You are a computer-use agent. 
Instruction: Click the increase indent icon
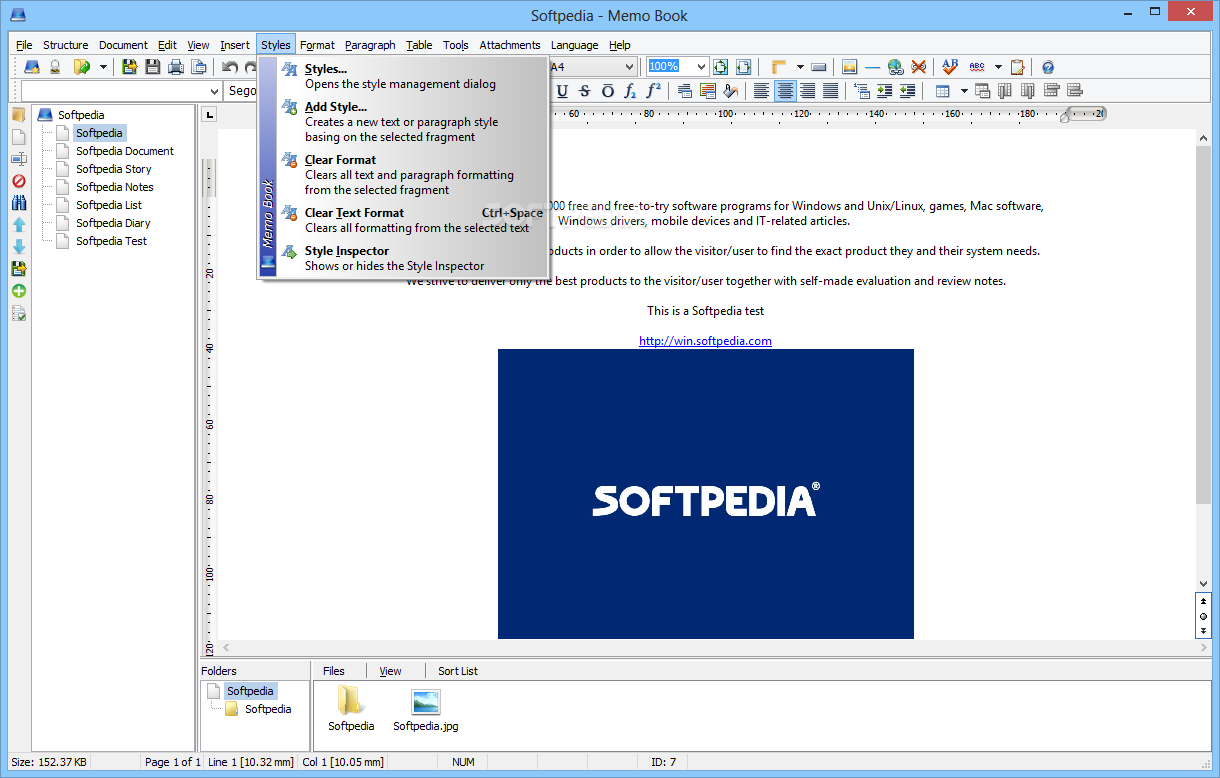point(884,91)
